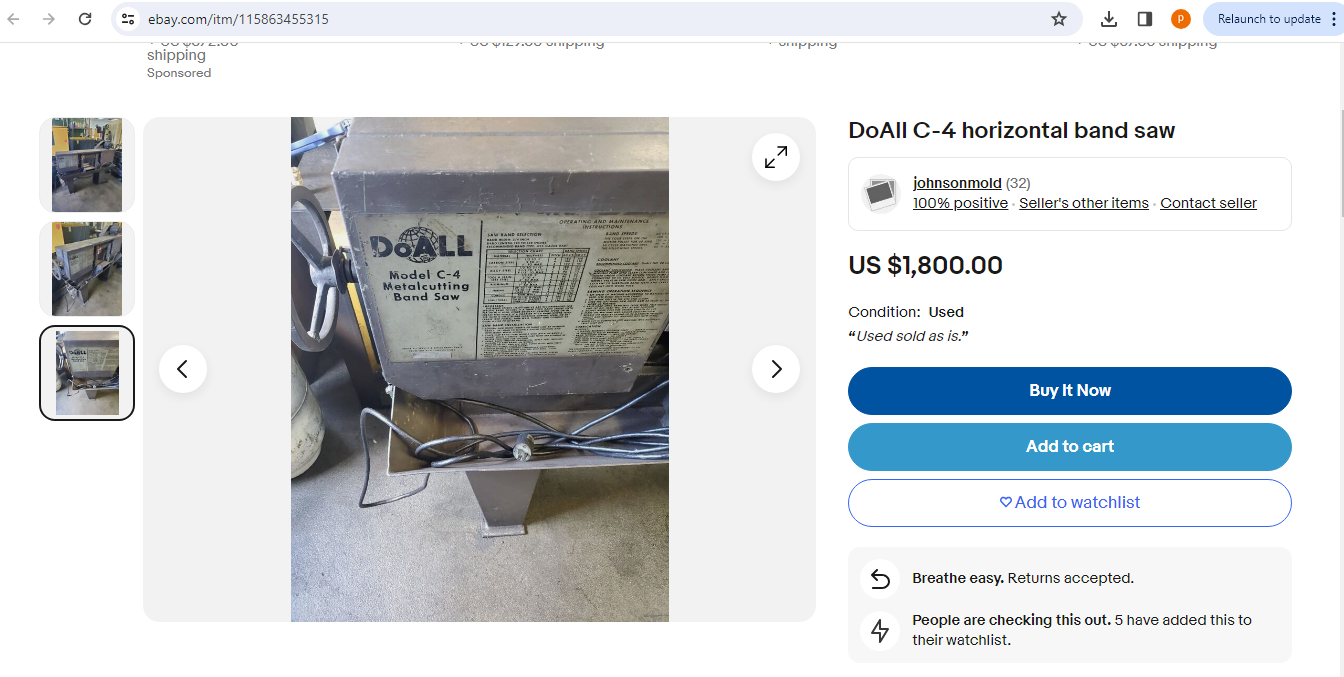
Task: Add item to watchlist
Action: click(x=1070, y=503)
